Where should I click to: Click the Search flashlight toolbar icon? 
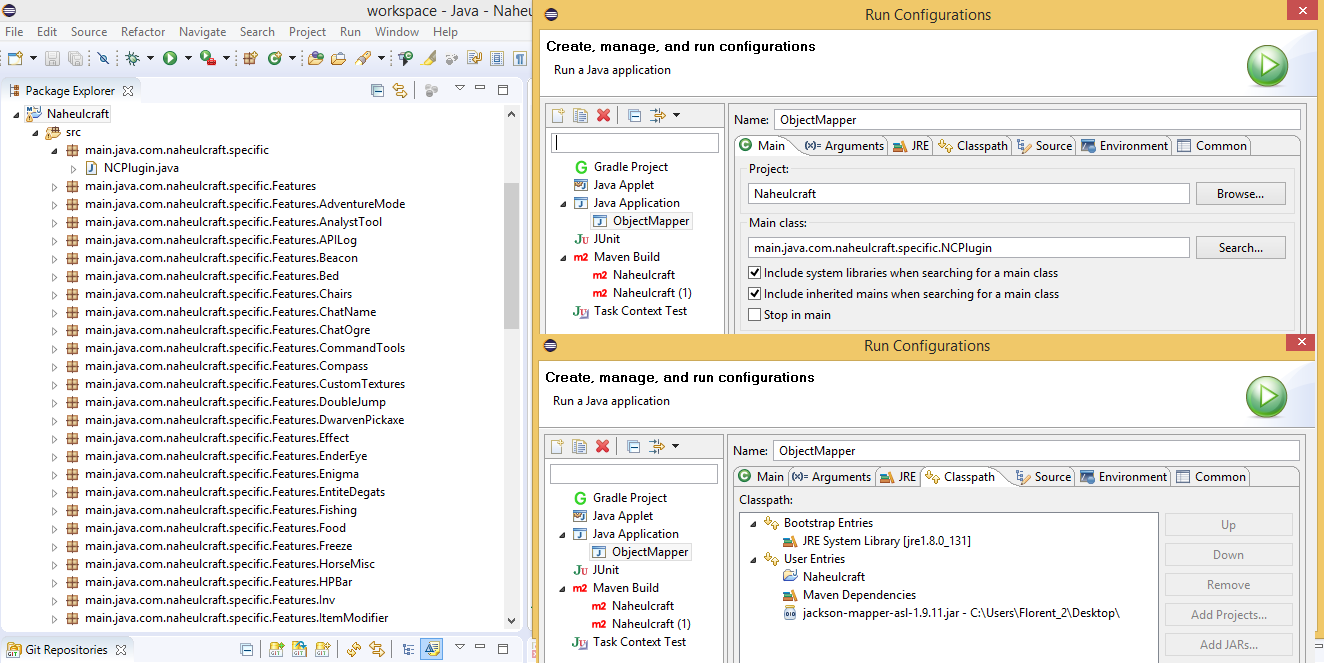click(x=364, y=58)
